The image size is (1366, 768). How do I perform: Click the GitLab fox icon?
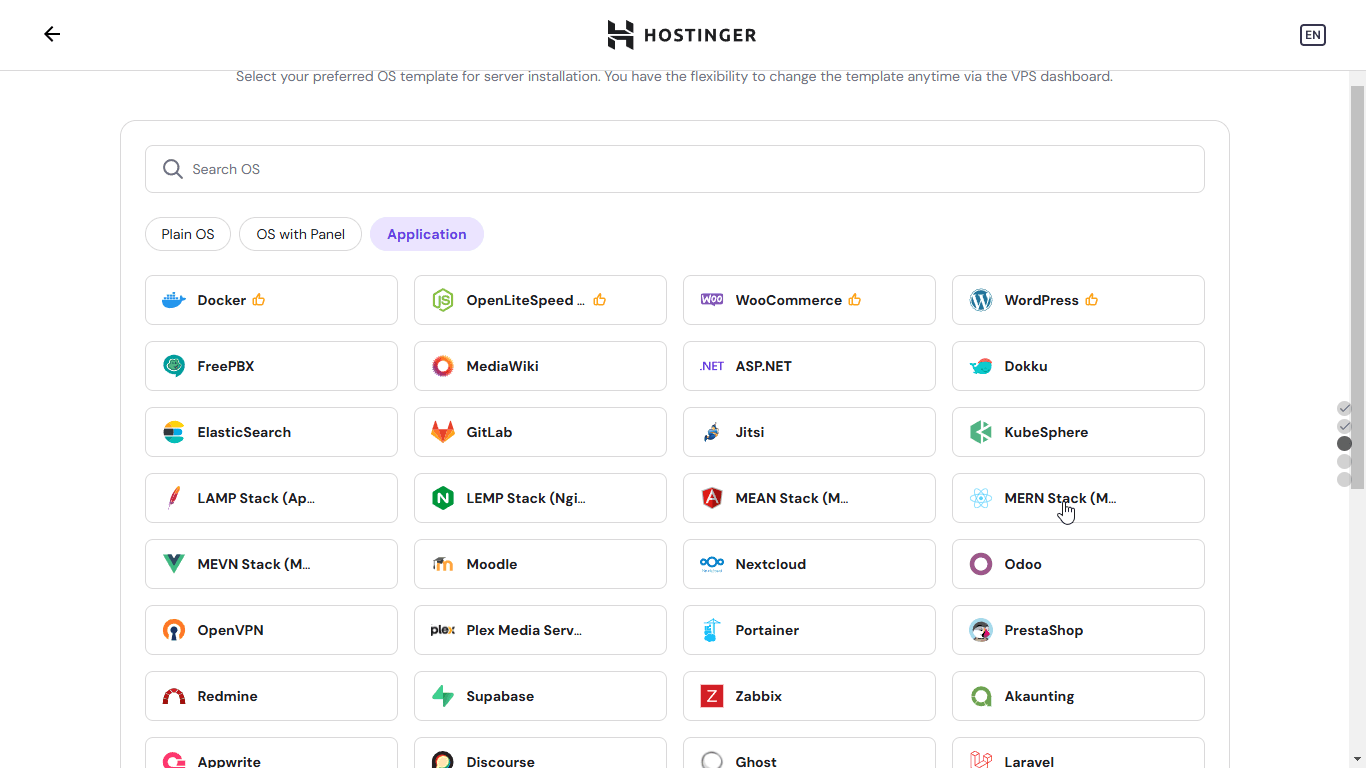(x=442, y=432)
